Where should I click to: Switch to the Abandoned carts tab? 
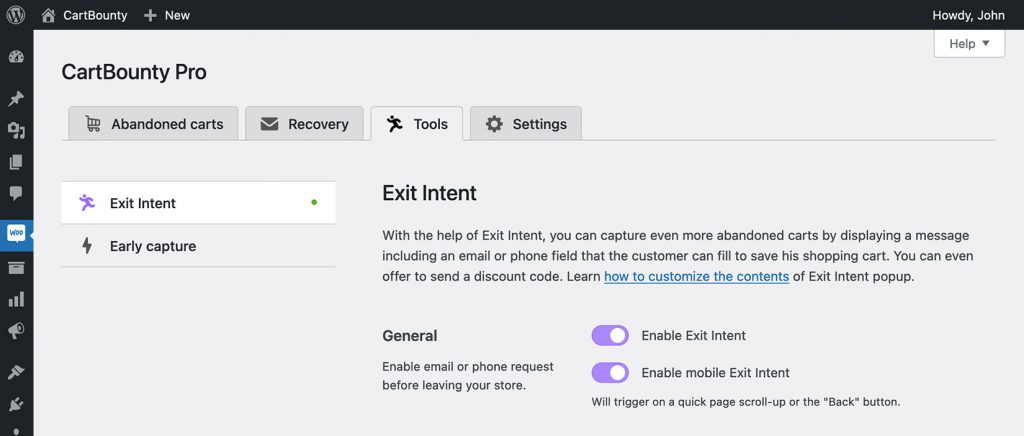tap(153, 124)
